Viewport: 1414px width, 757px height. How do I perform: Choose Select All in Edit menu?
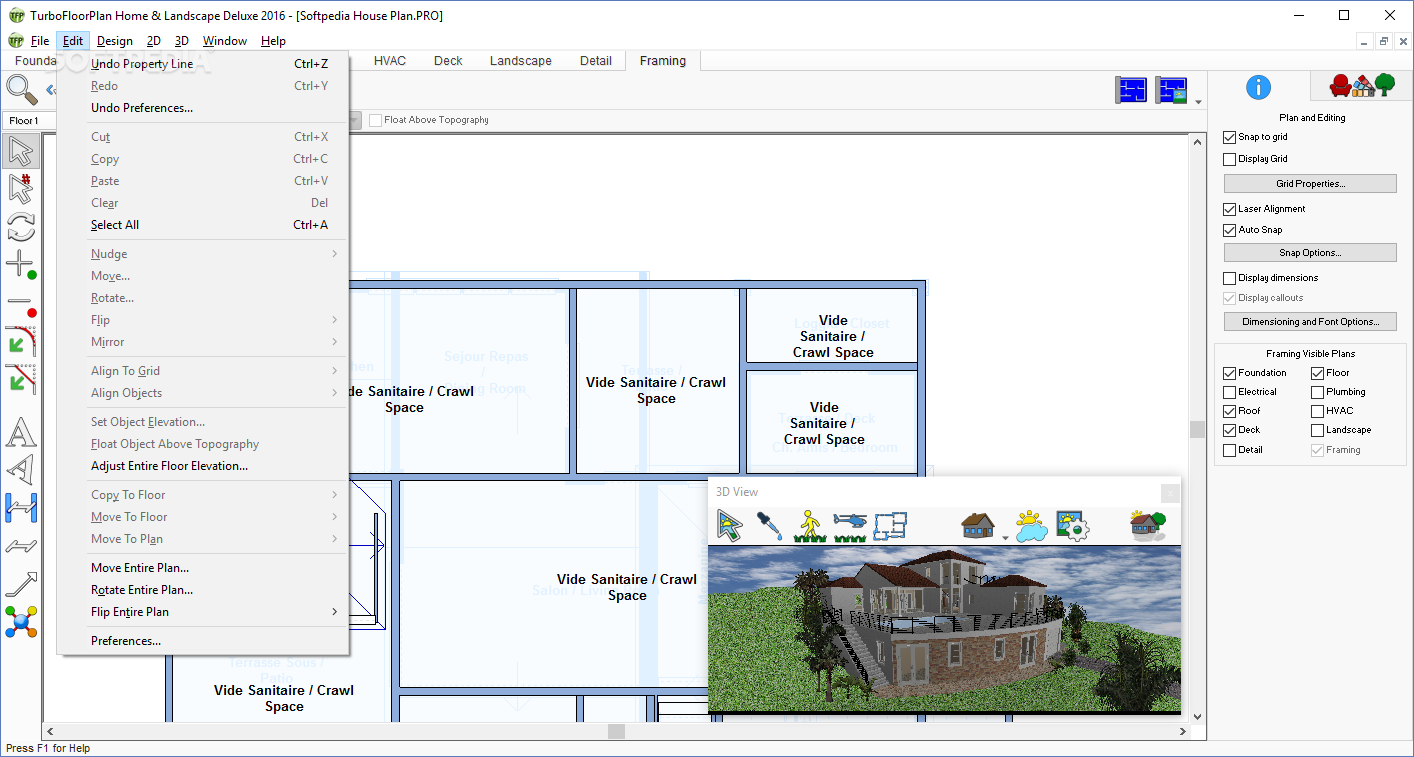point(202,225)
